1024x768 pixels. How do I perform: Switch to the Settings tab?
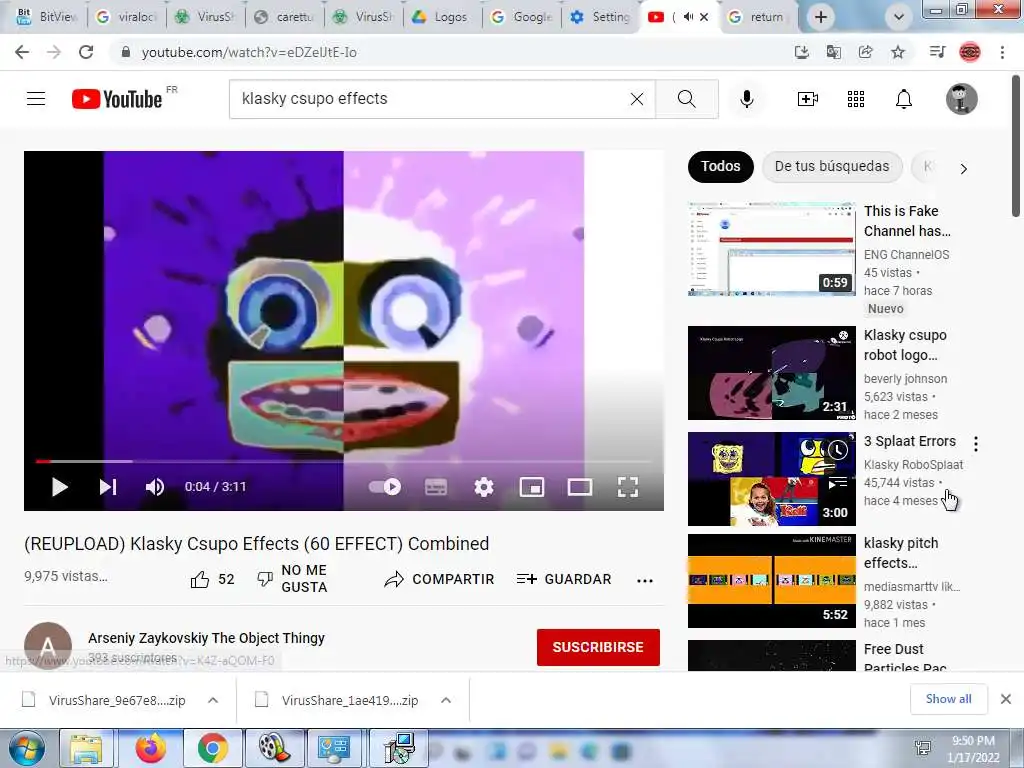click(x=601, y=17)
